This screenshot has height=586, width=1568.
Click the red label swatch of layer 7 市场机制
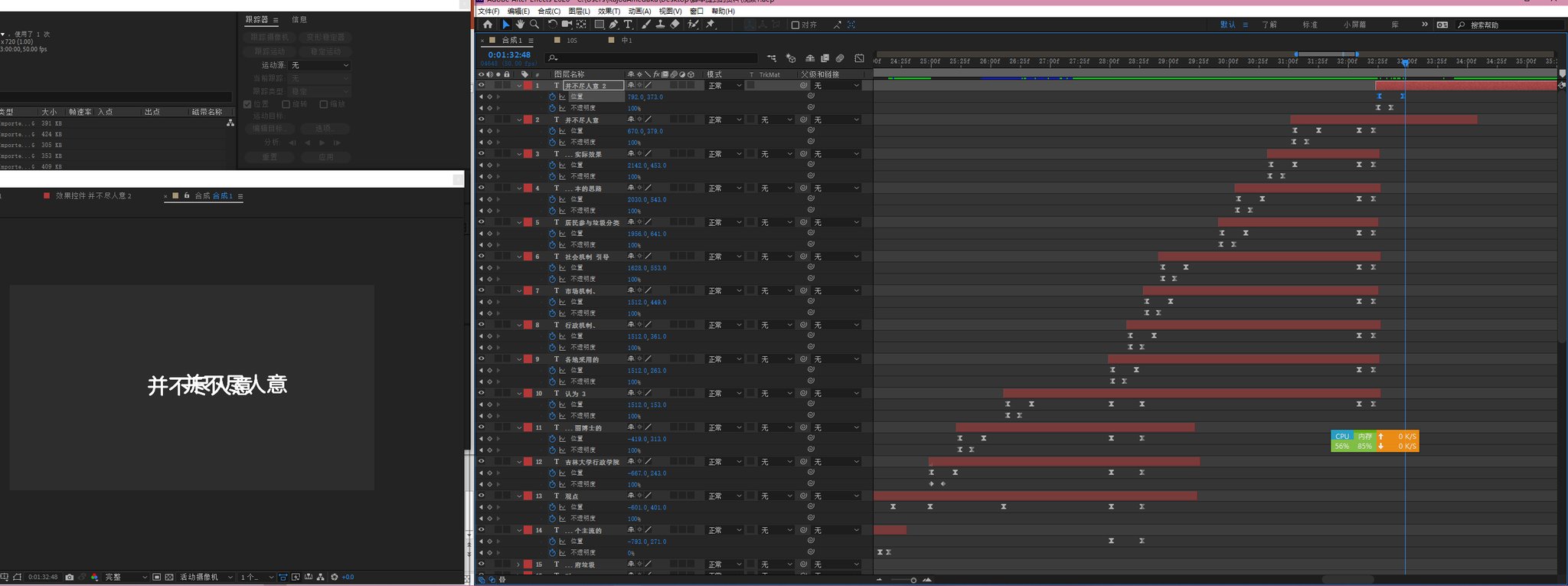coord(528,290)
